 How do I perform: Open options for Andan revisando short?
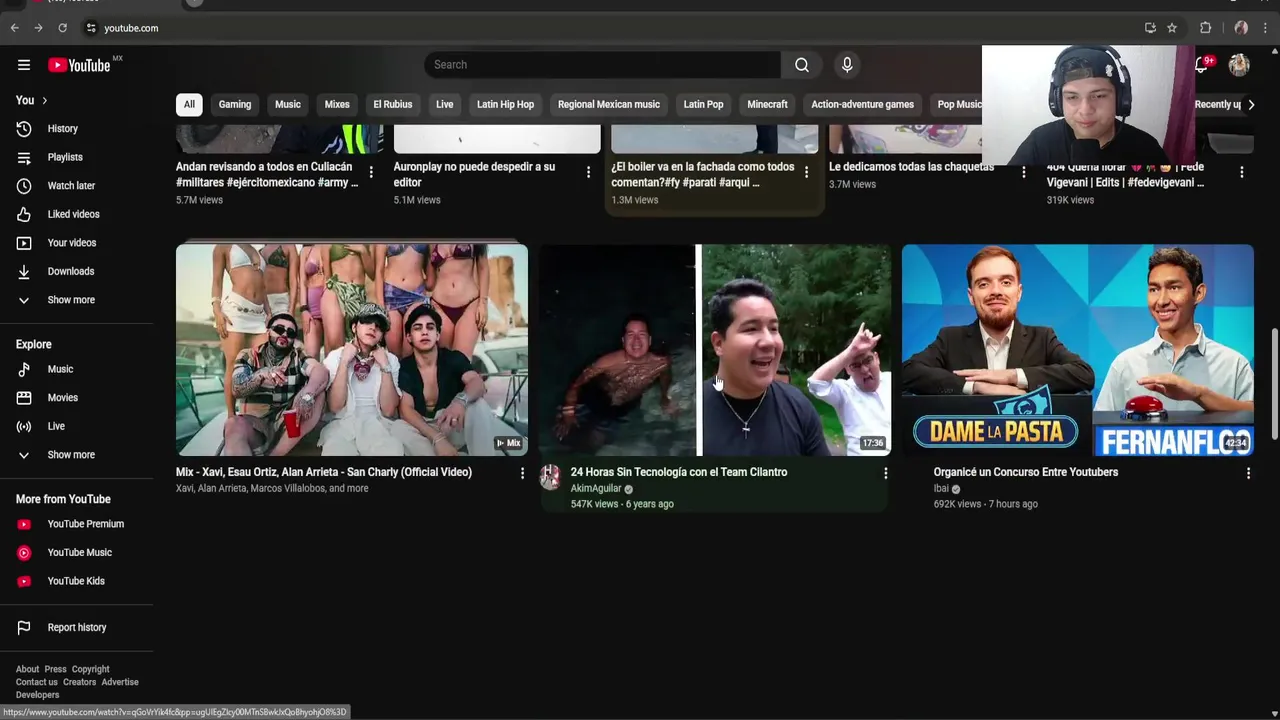click(371, 172)
